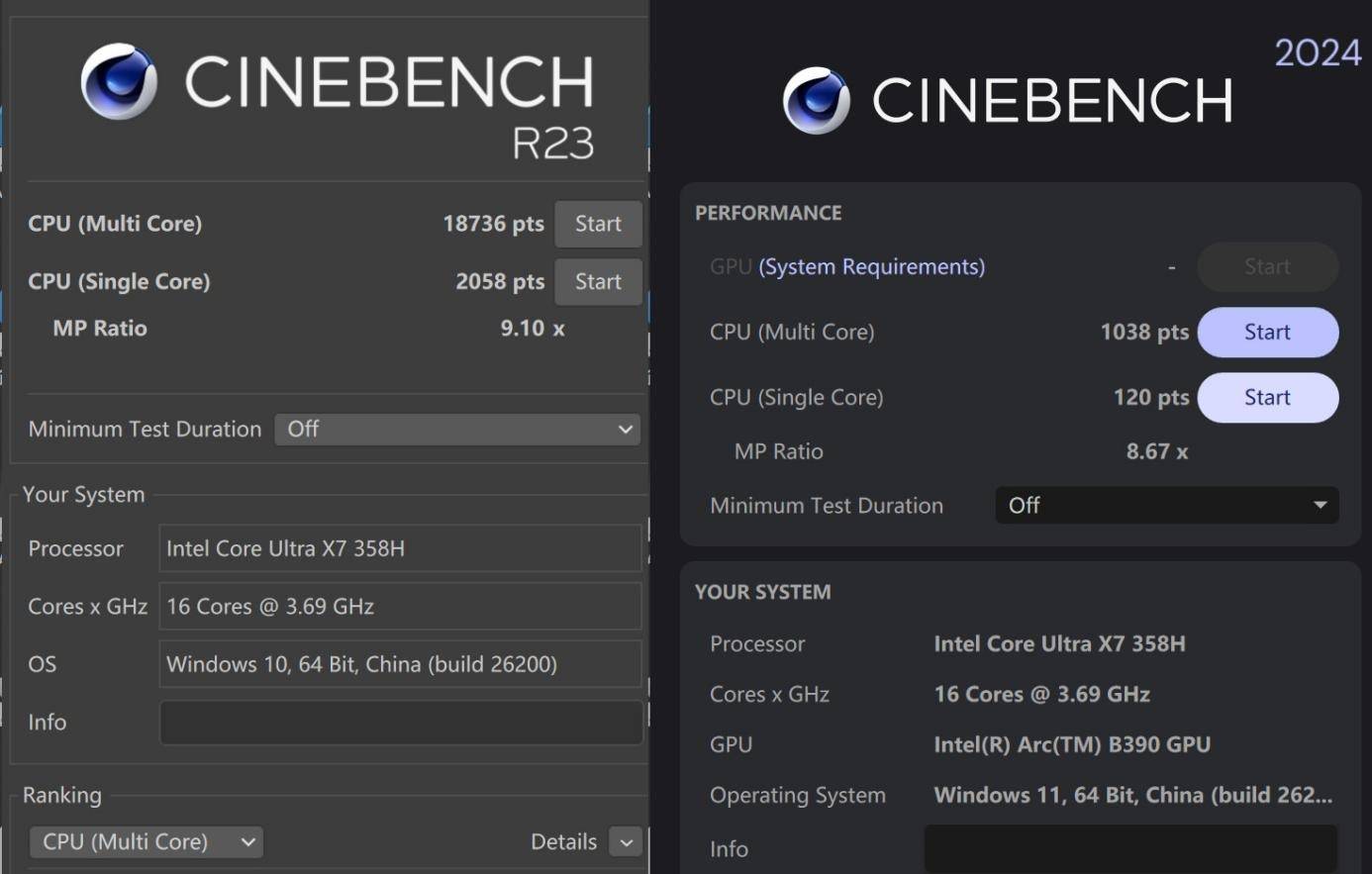Click the Cinebench 2024 CPU (Multi Core) label

click(x=792, y=332)
